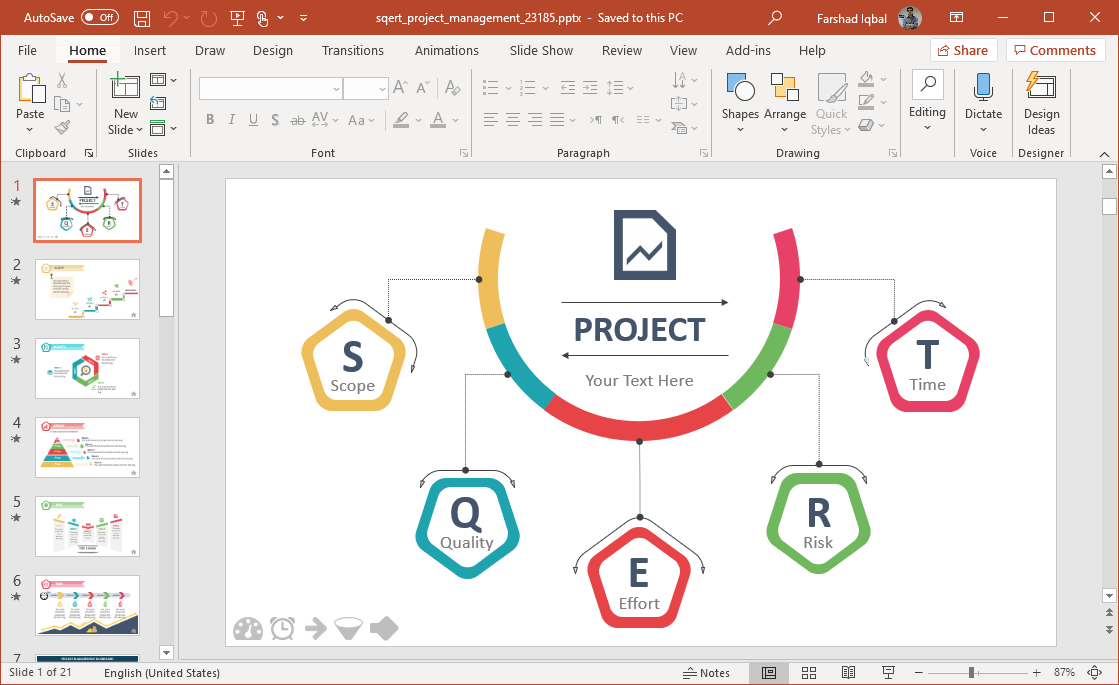1119x685 pixels.
Task: Click the Save icon in title bar
Action: coord(142,18)
